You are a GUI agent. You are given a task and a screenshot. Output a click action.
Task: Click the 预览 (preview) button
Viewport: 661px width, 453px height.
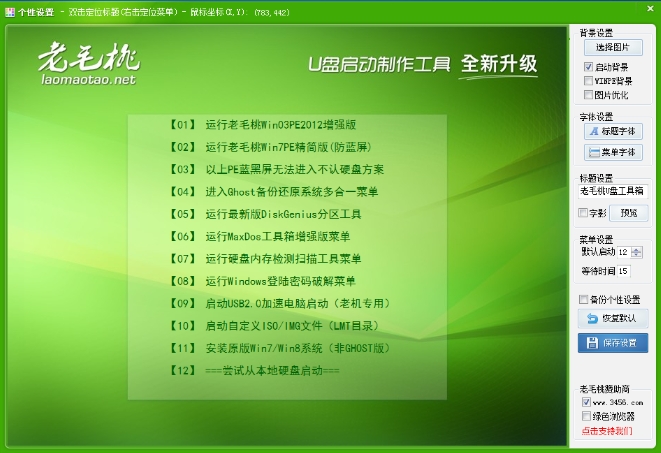tap(629, 213)
